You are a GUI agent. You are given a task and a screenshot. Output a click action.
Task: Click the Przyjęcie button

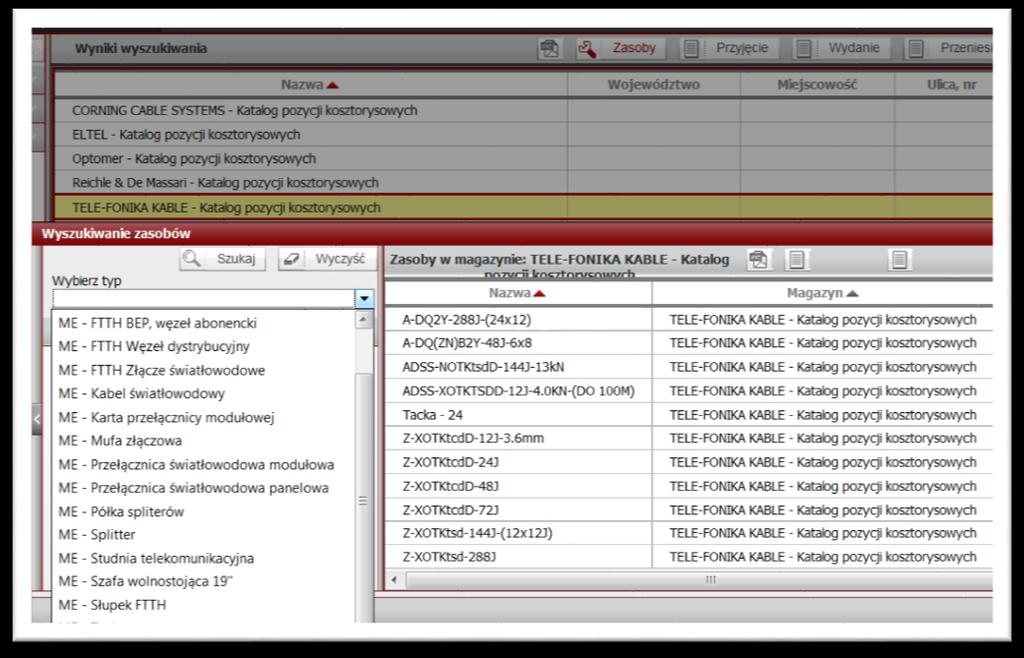click(x=729, y=48)
